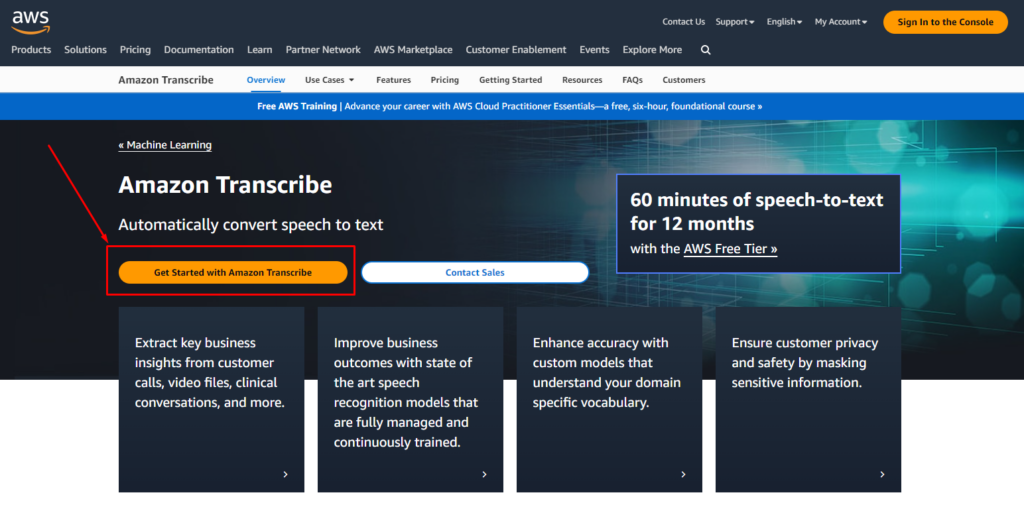Open the Enhance accuracy with custom models card
Viewport: 1024px width, 505px height.
pos(609,399)
